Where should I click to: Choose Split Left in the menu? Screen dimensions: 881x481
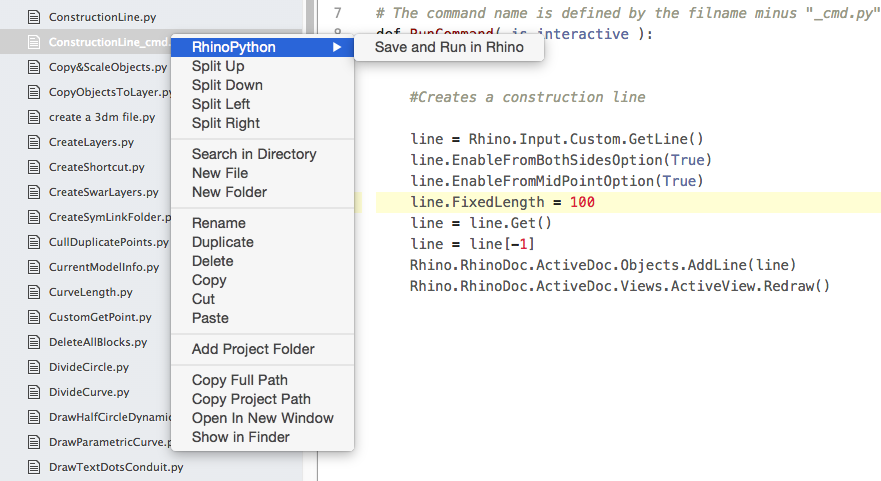pyautogui.click(x=262, y=105)
